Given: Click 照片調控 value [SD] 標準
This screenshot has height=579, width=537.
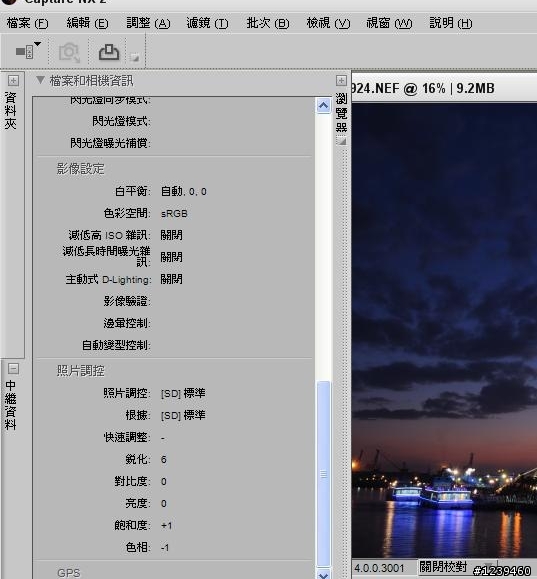Looking at the screenshot, I should click(183, 393).
